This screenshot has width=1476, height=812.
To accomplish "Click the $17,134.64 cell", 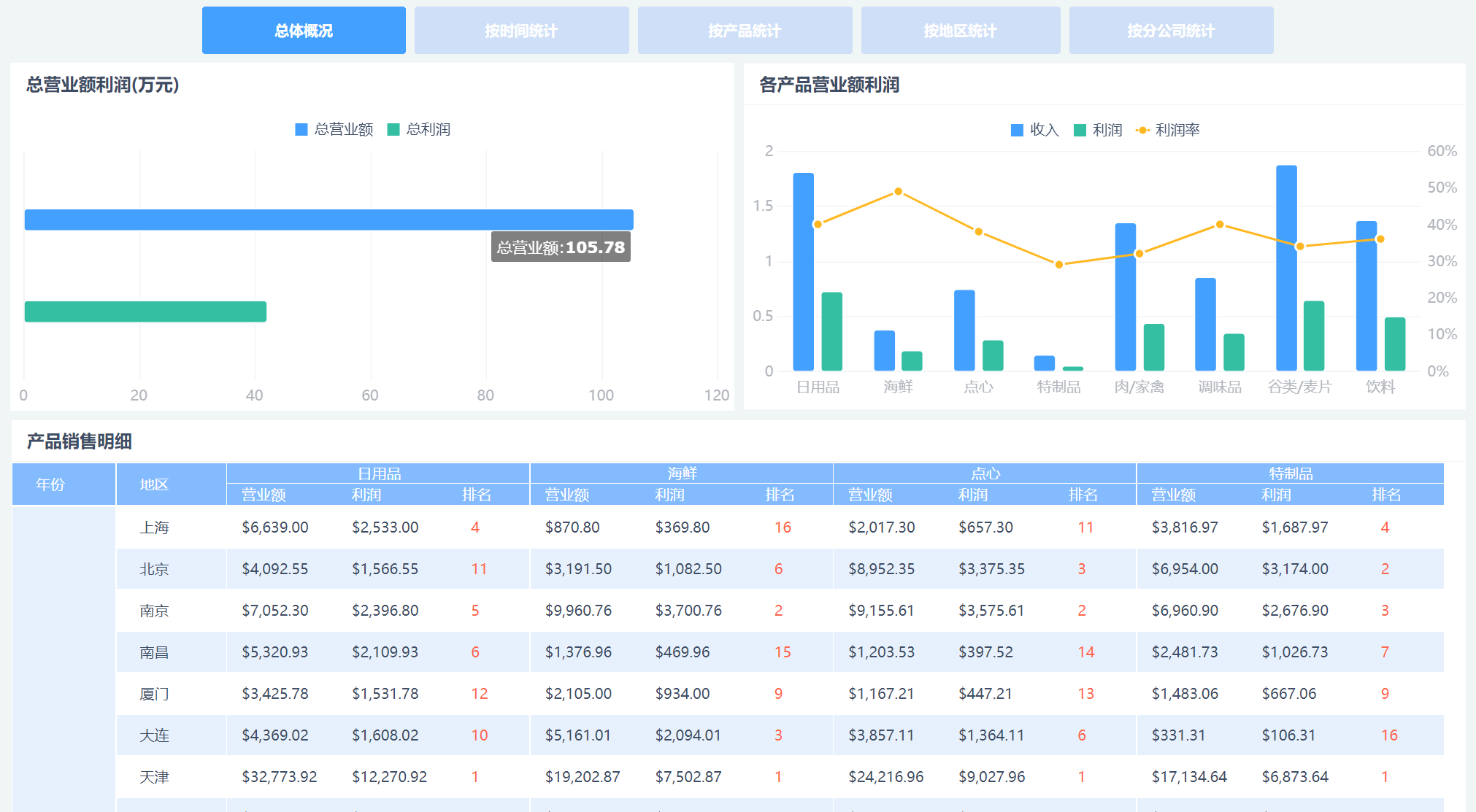I will [1189, 777].
